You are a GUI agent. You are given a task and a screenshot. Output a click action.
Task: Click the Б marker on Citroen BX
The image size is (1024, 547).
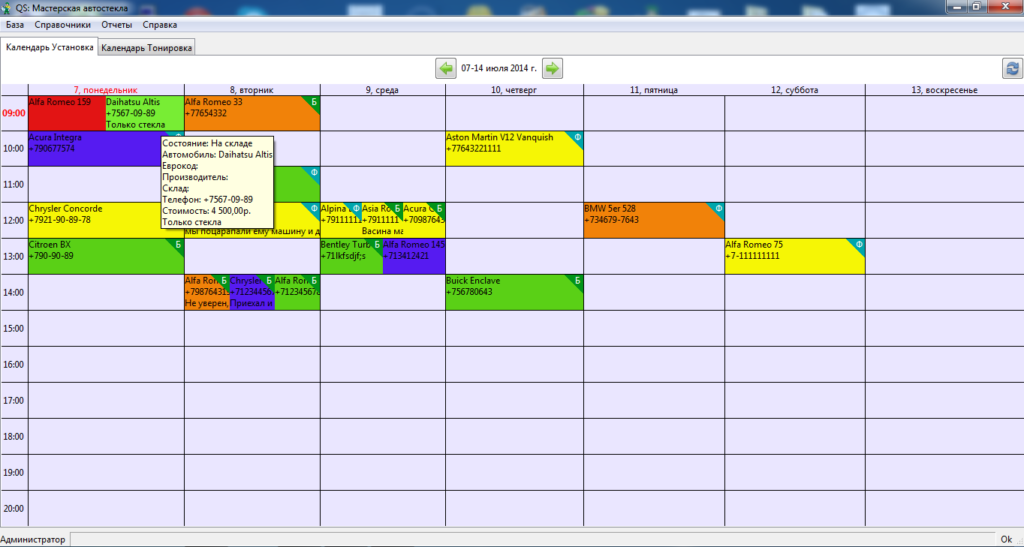178,245
